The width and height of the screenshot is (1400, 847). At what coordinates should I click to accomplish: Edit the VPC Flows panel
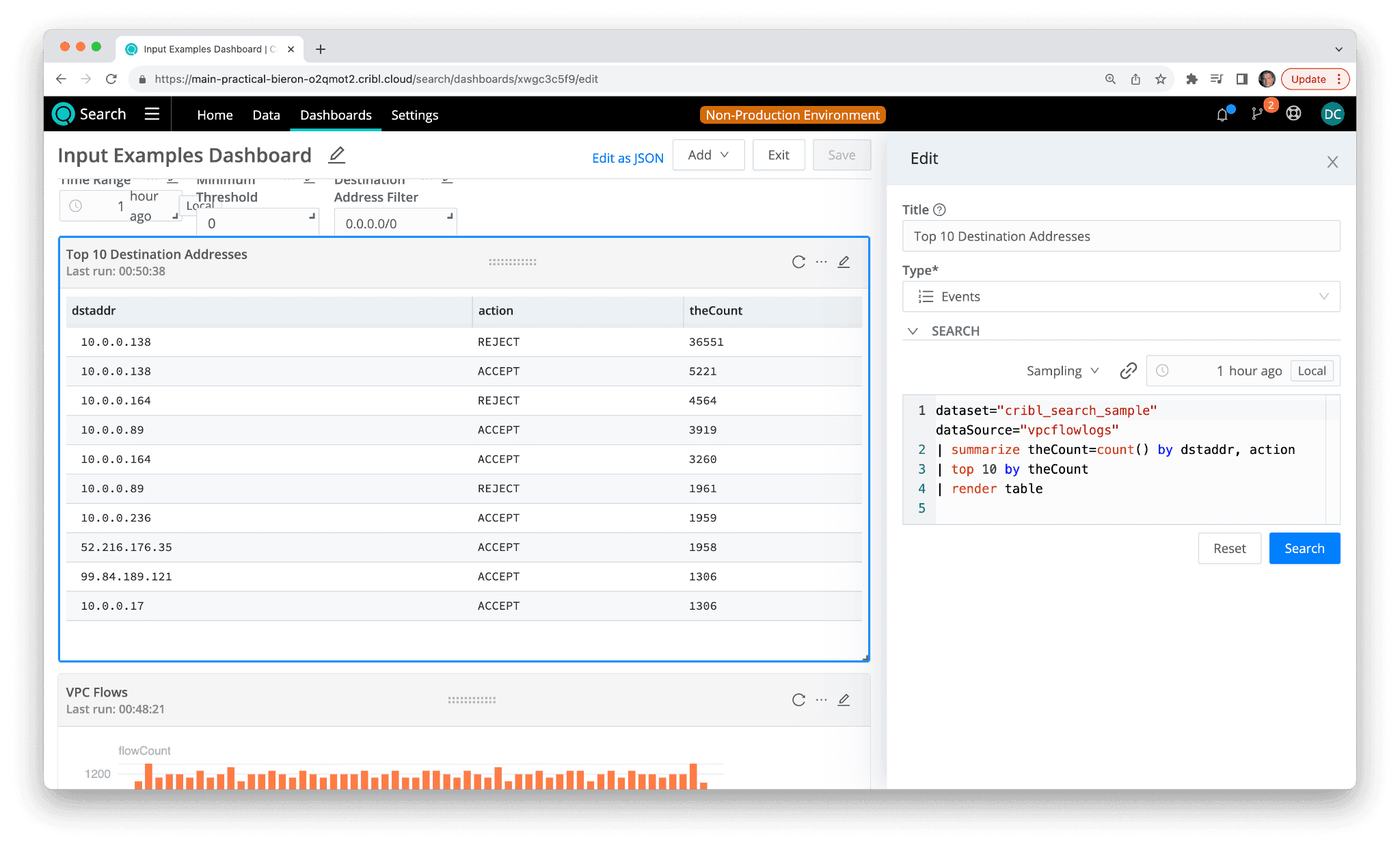tap(844, 699)
